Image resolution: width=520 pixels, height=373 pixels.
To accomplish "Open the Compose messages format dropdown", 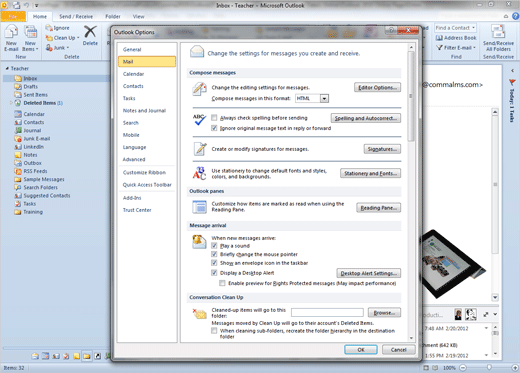I will (324, 98).
